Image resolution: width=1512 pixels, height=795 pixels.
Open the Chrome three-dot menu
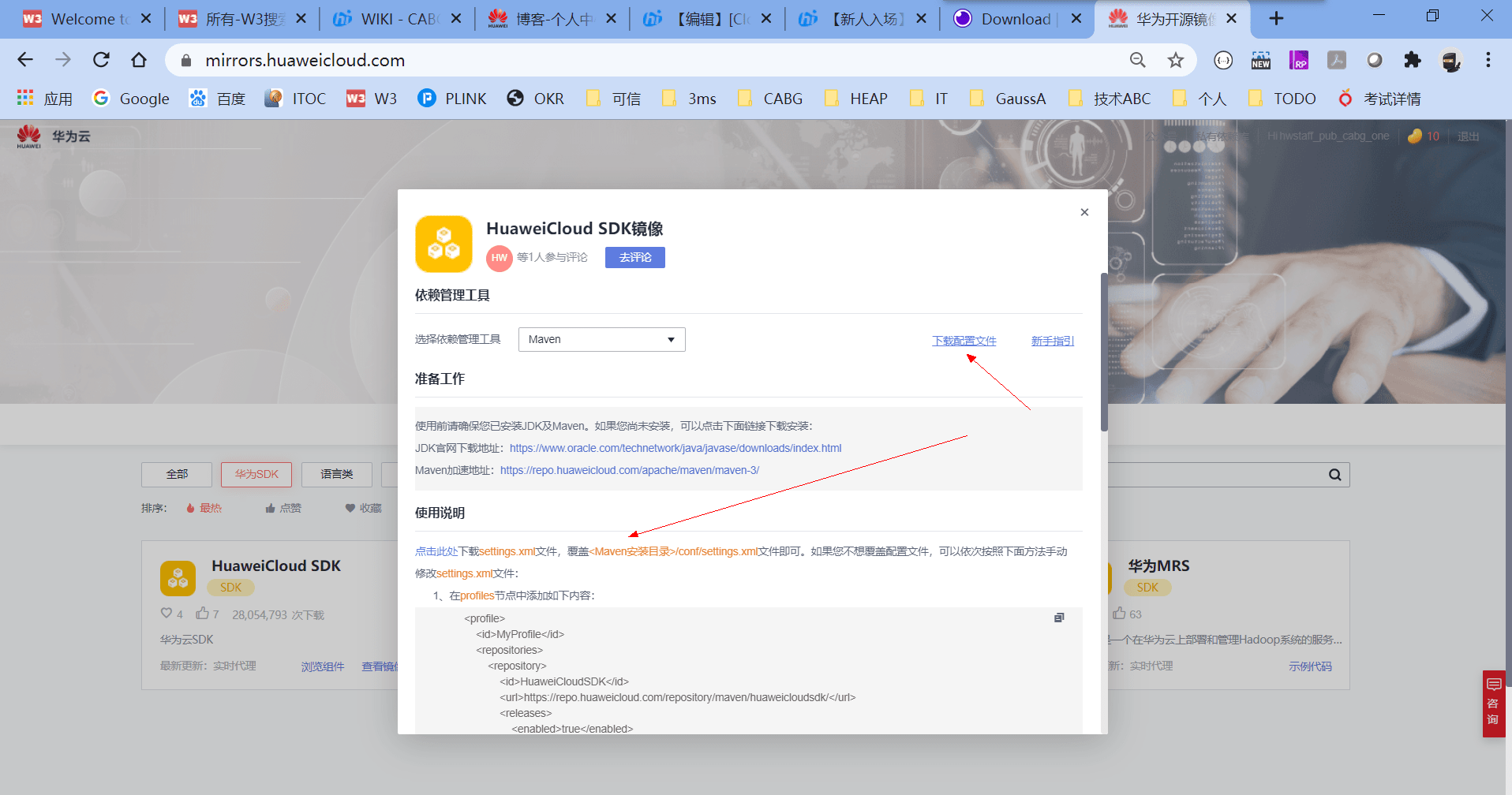1488,60
